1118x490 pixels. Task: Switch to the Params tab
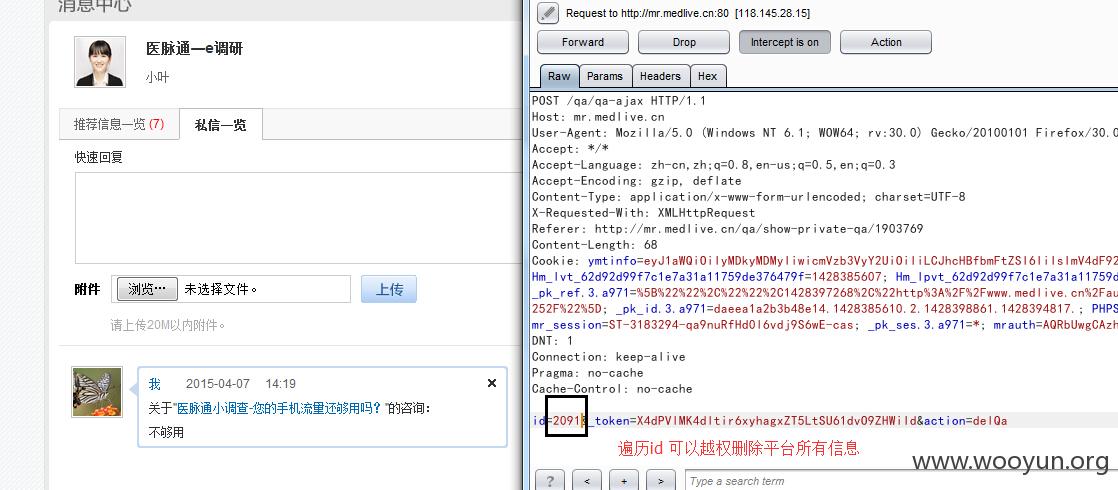[x=605, y=76]
